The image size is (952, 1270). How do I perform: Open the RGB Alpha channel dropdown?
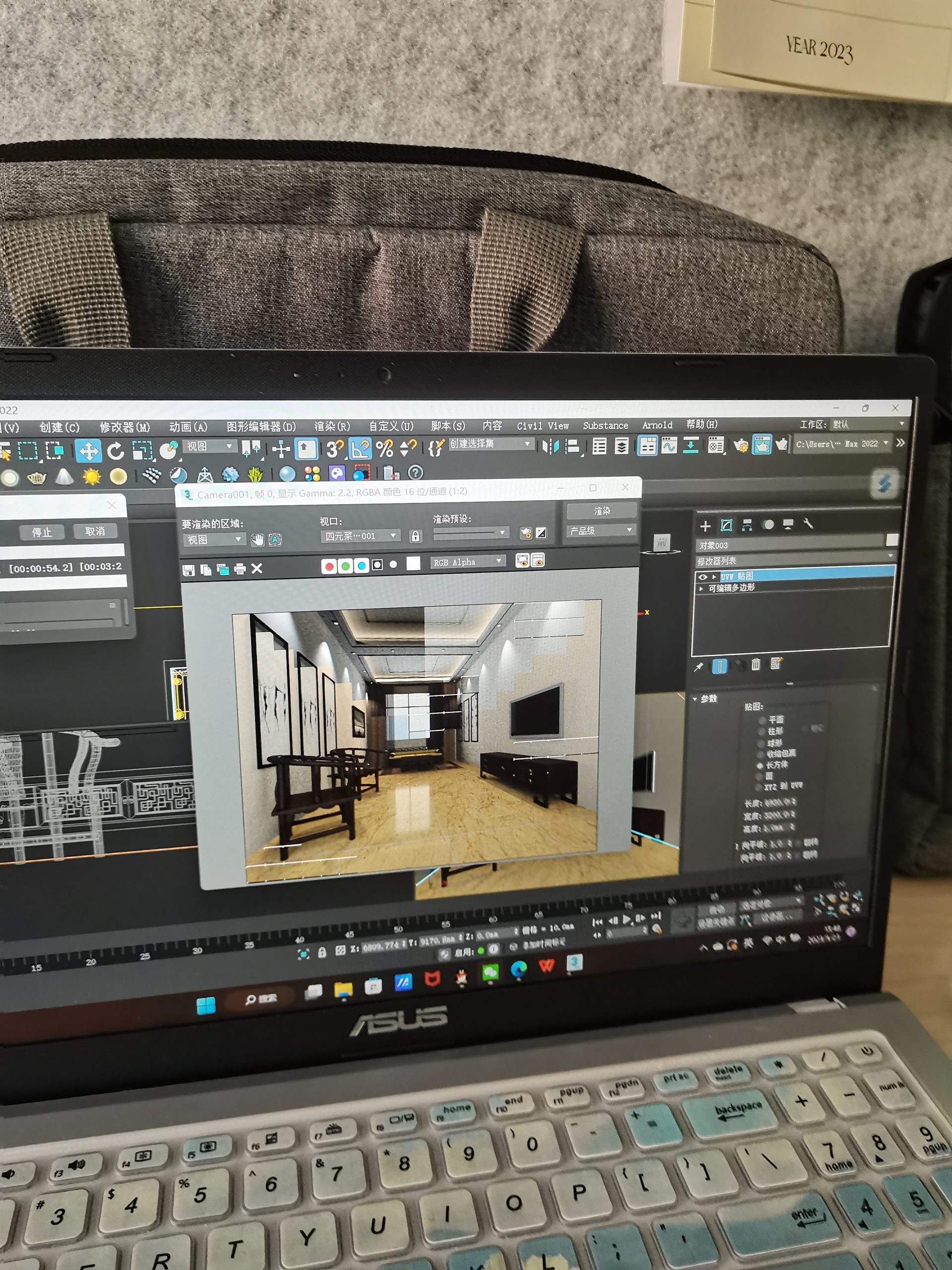(x=468, y=562)
